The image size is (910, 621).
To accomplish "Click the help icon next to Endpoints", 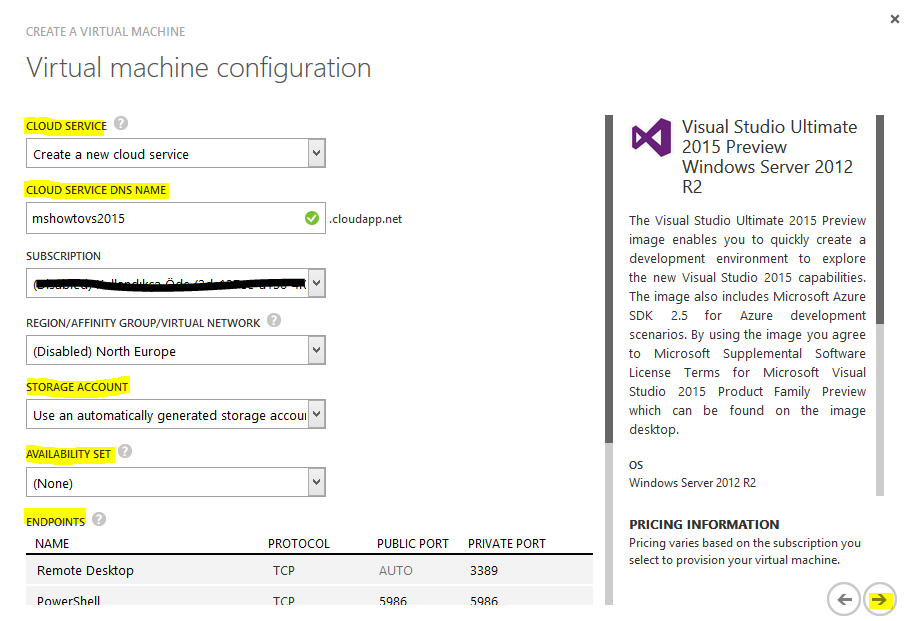I will pos(99,519).
